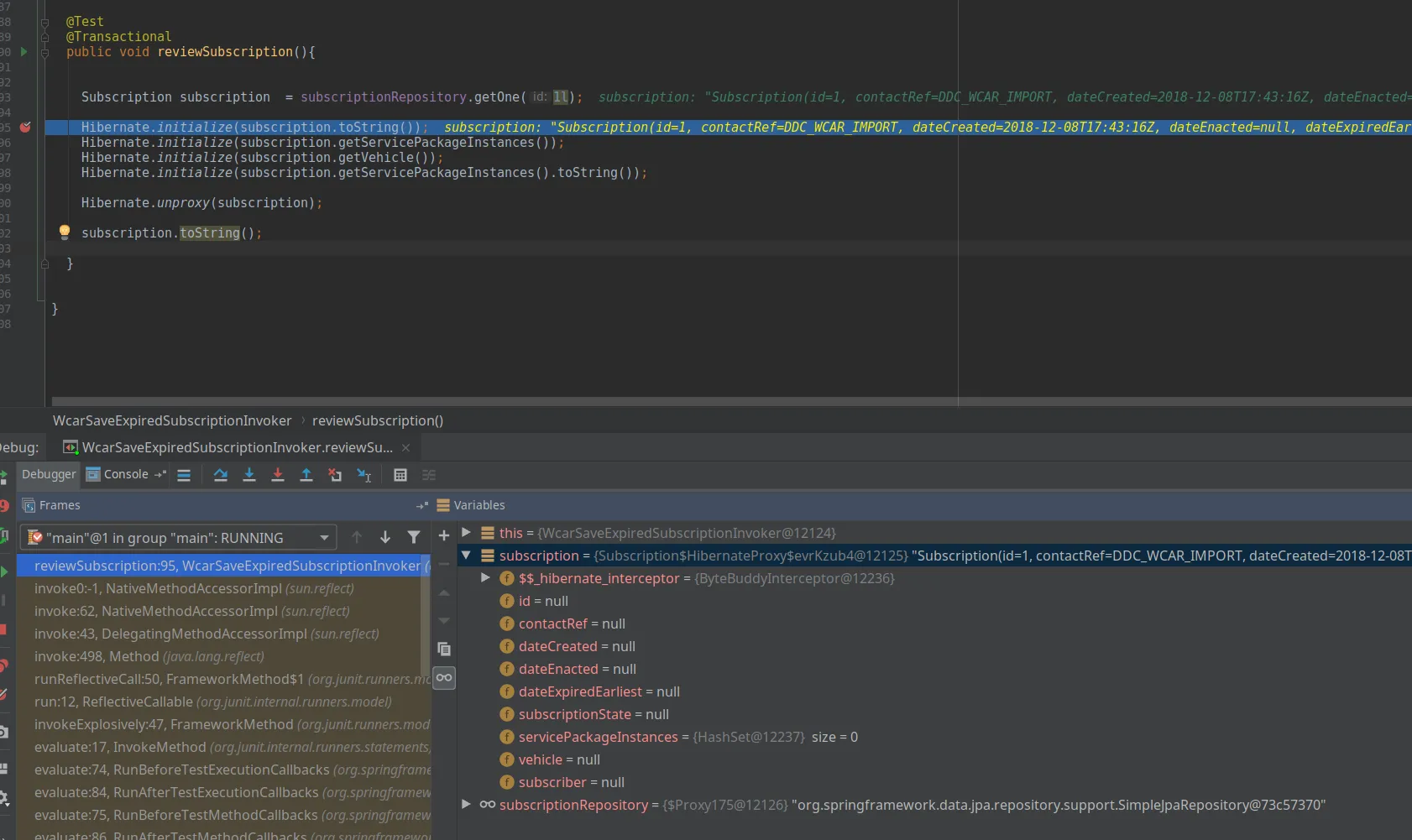Toggle the frames filter funnel icon
Viewport: 1412px width, 840px height.
(414, 537)
